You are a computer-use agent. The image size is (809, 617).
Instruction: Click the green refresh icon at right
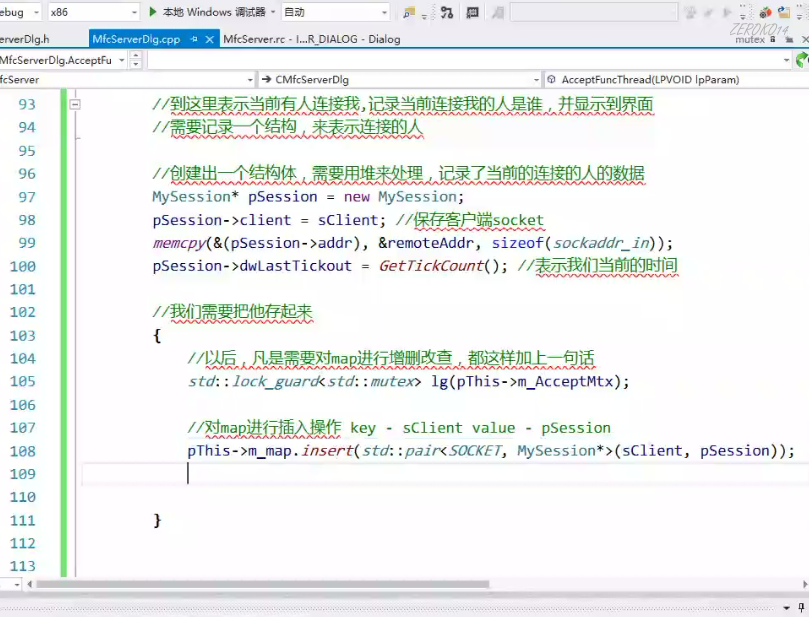802,60
